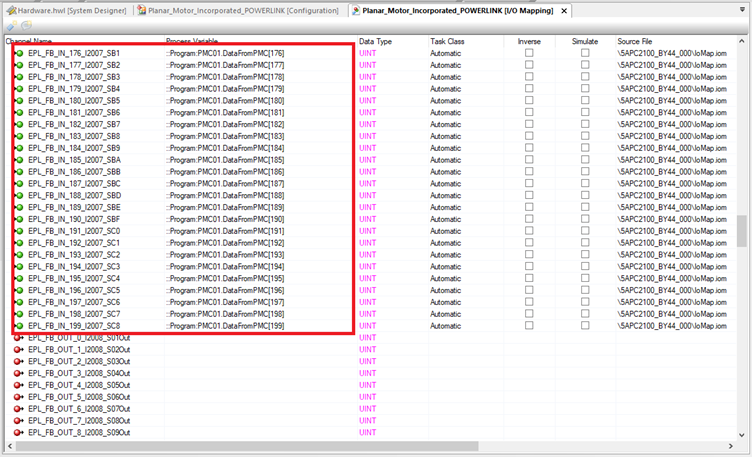Click the green icon beside EPL_FB_IN_199_I2007_SC8

point(19,326)
